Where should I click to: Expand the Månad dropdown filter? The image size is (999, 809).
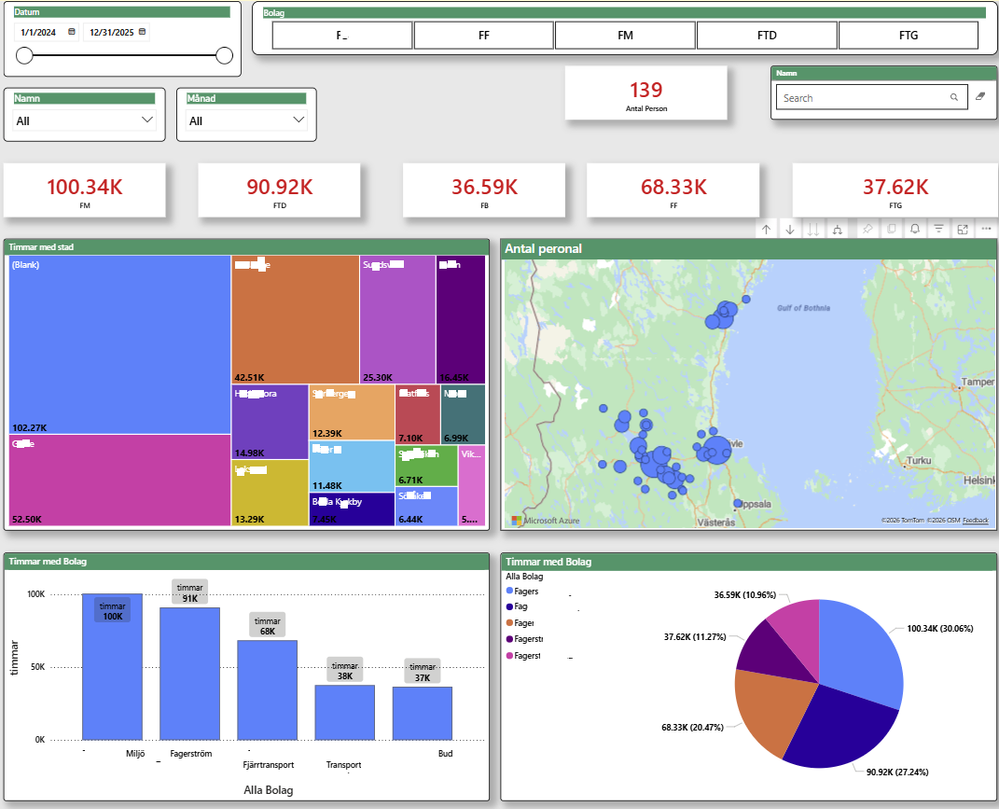[x=246, y=120]
